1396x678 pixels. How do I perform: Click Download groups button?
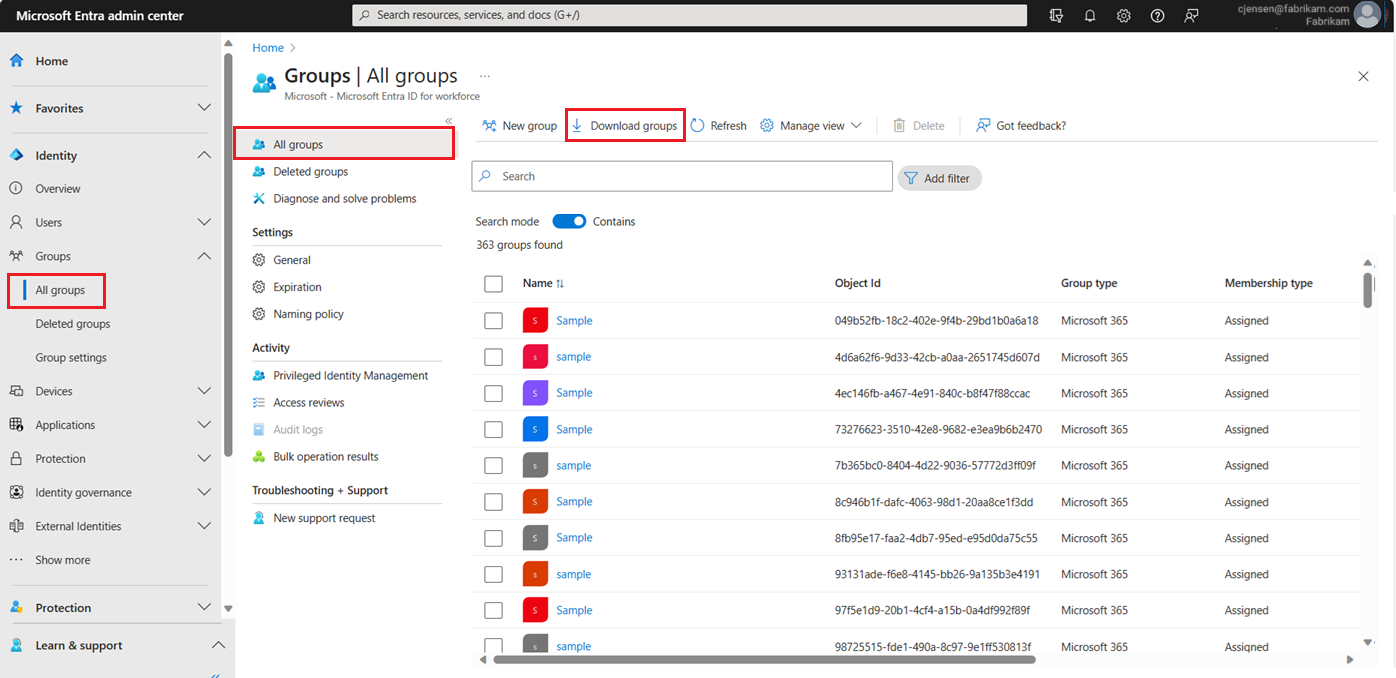[x=625, y=126]
